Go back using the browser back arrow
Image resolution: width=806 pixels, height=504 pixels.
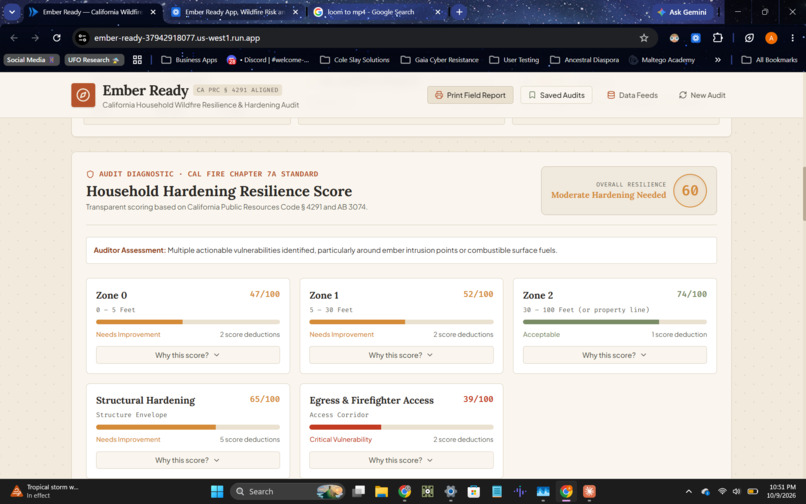pyautogui.click(x=14, y=38)
